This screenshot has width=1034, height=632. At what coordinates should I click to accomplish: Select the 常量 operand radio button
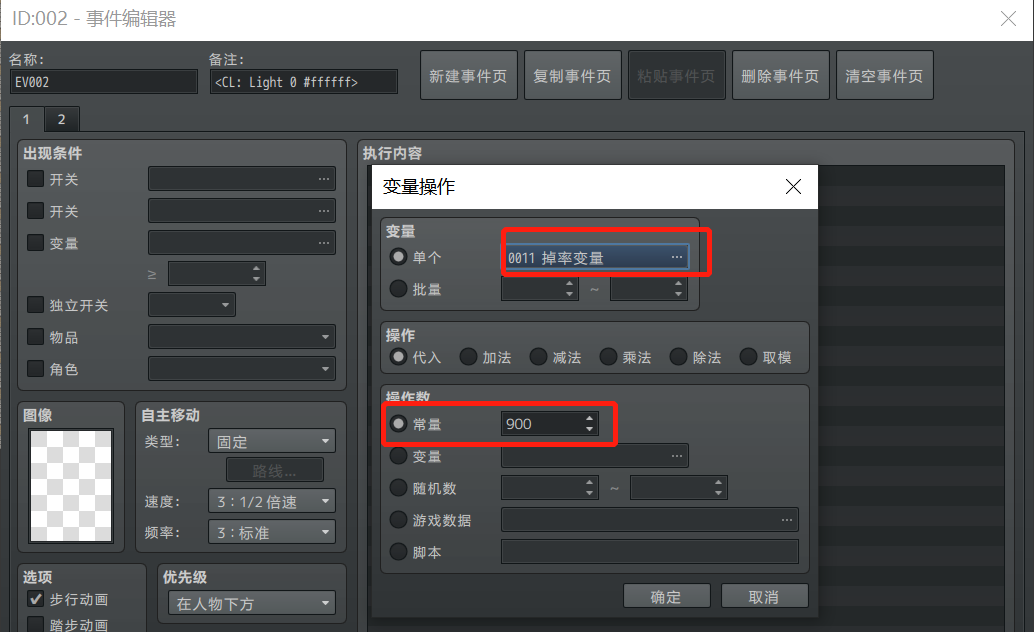click(398, 424)
